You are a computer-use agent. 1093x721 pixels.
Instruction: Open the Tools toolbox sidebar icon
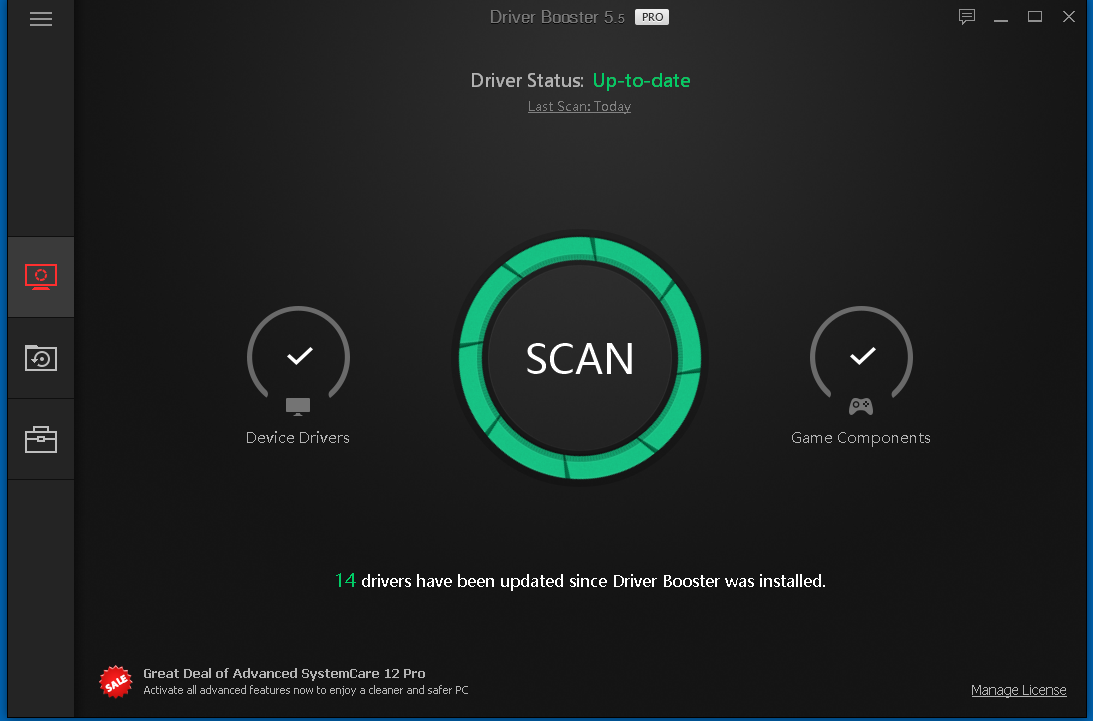tap(40, 439)
